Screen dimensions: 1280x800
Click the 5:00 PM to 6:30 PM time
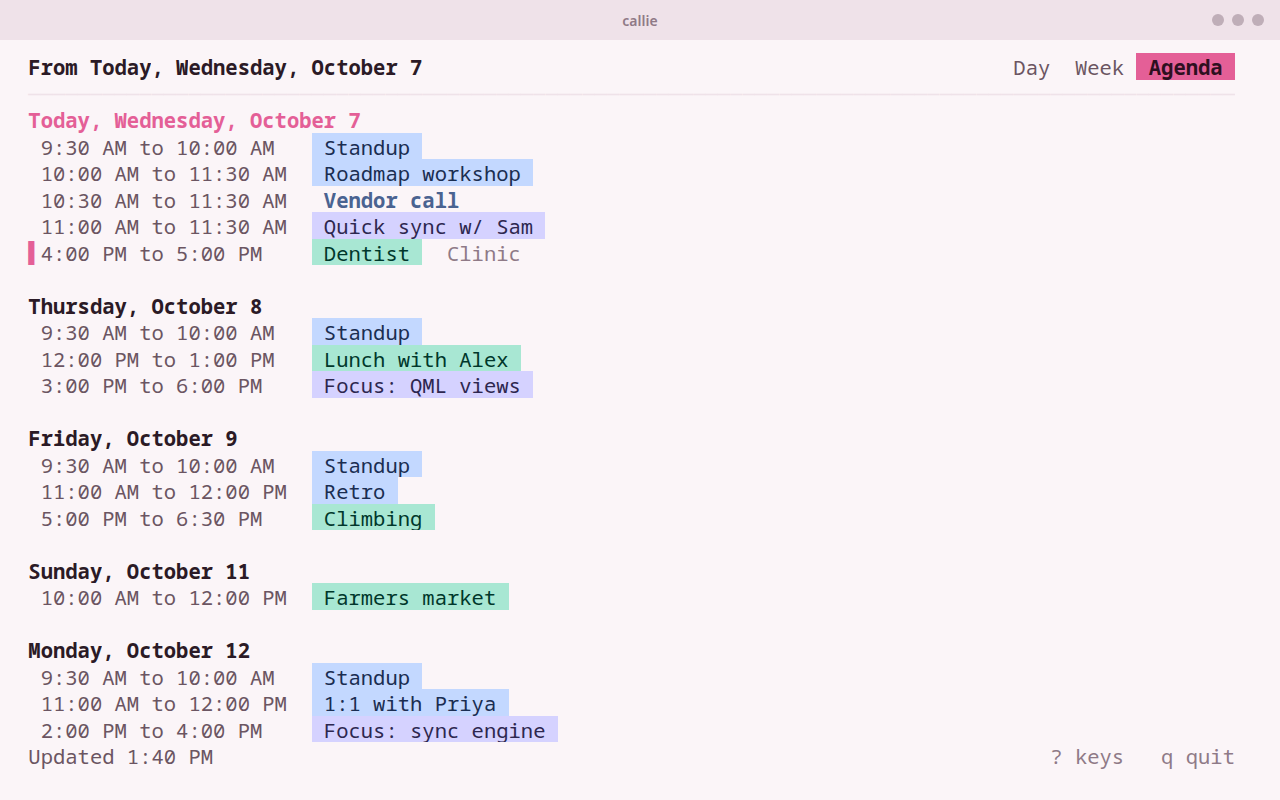point(151,519)
